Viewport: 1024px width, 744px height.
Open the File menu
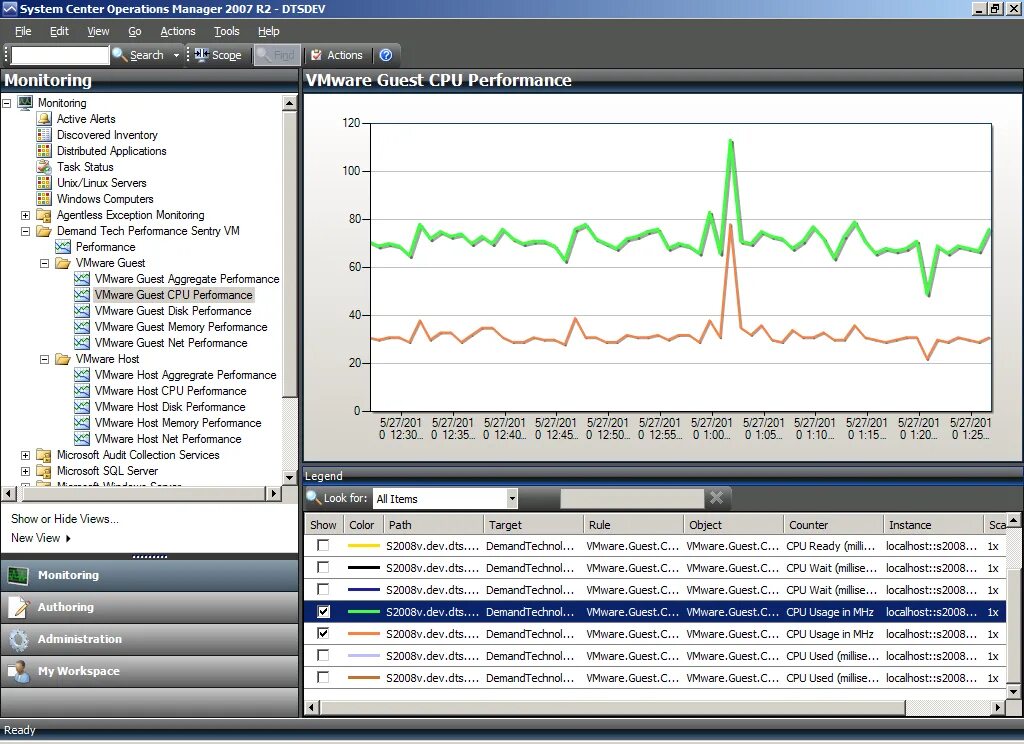[x=23, y=31]
